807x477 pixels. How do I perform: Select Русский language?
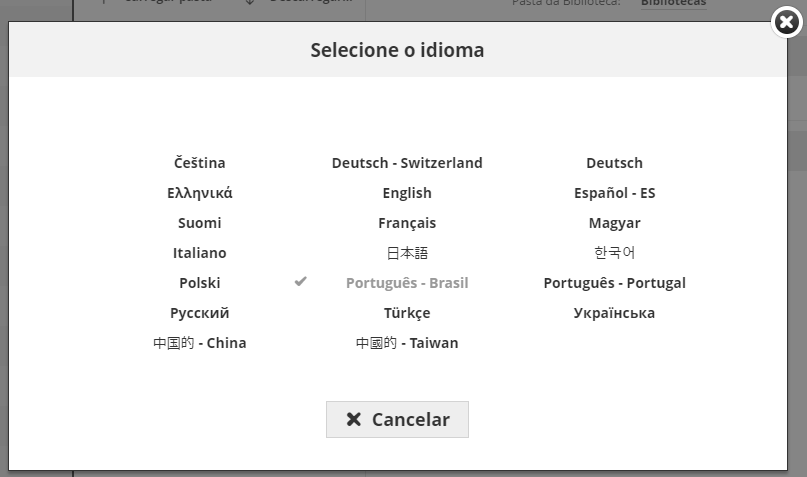(200, 313)
